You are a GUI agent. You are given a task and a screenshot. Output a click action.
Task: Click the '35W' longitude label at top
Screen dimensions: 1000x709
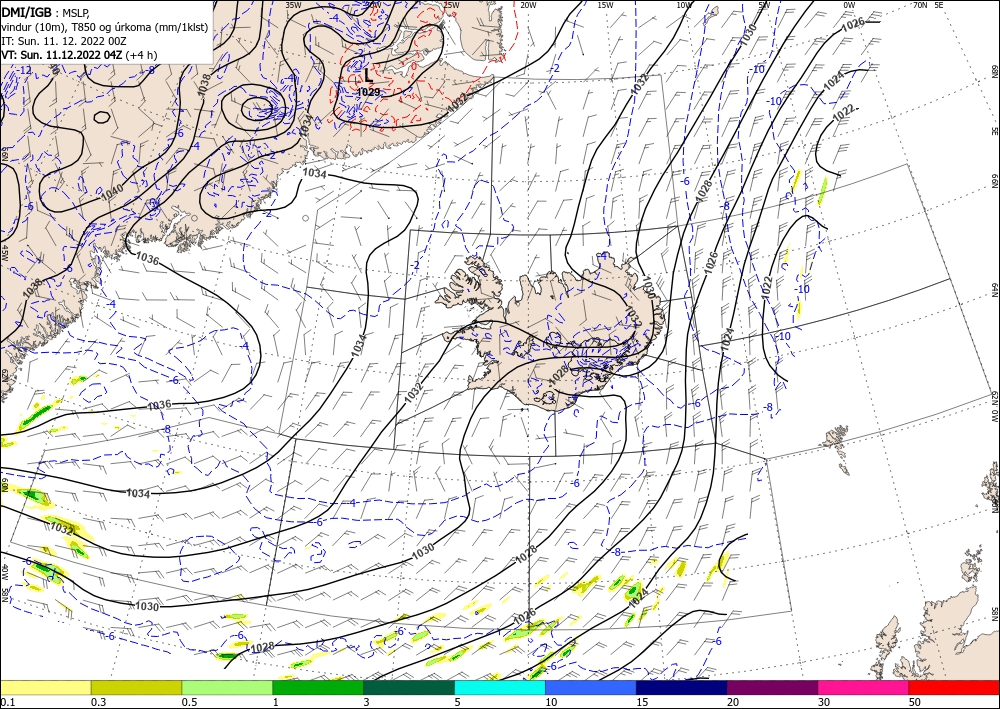[293, 5]
